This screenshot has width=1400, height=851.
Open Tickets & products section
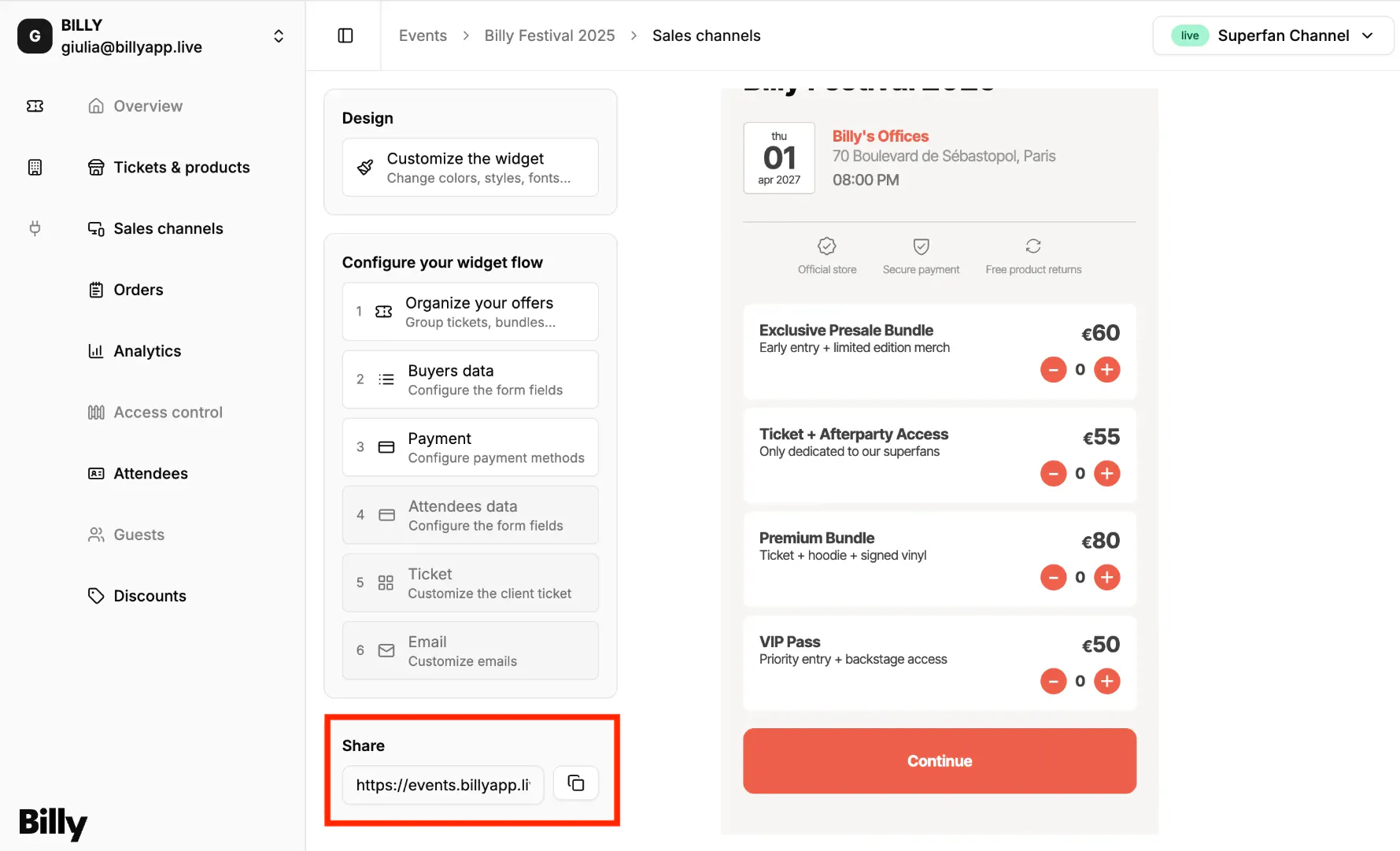168,167
